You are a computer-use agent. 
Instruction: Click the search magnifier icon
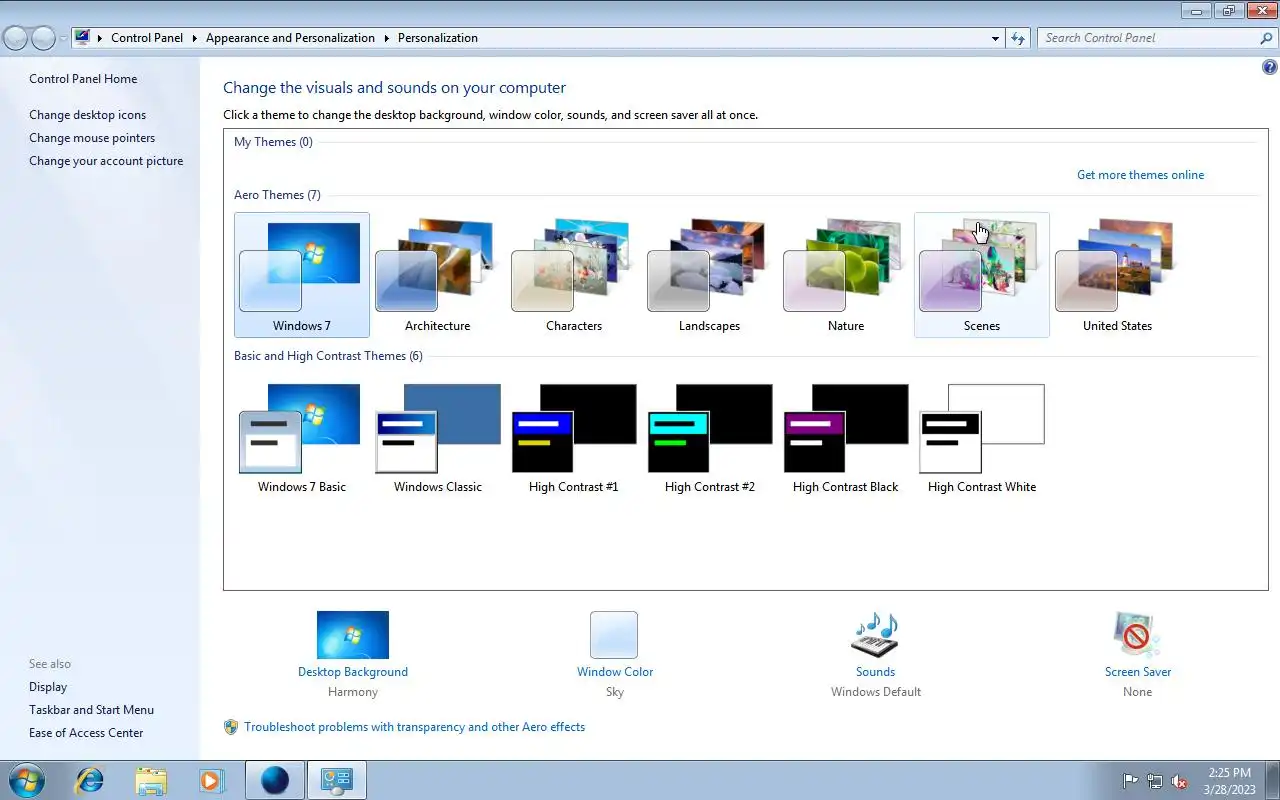coord(1266,38)
